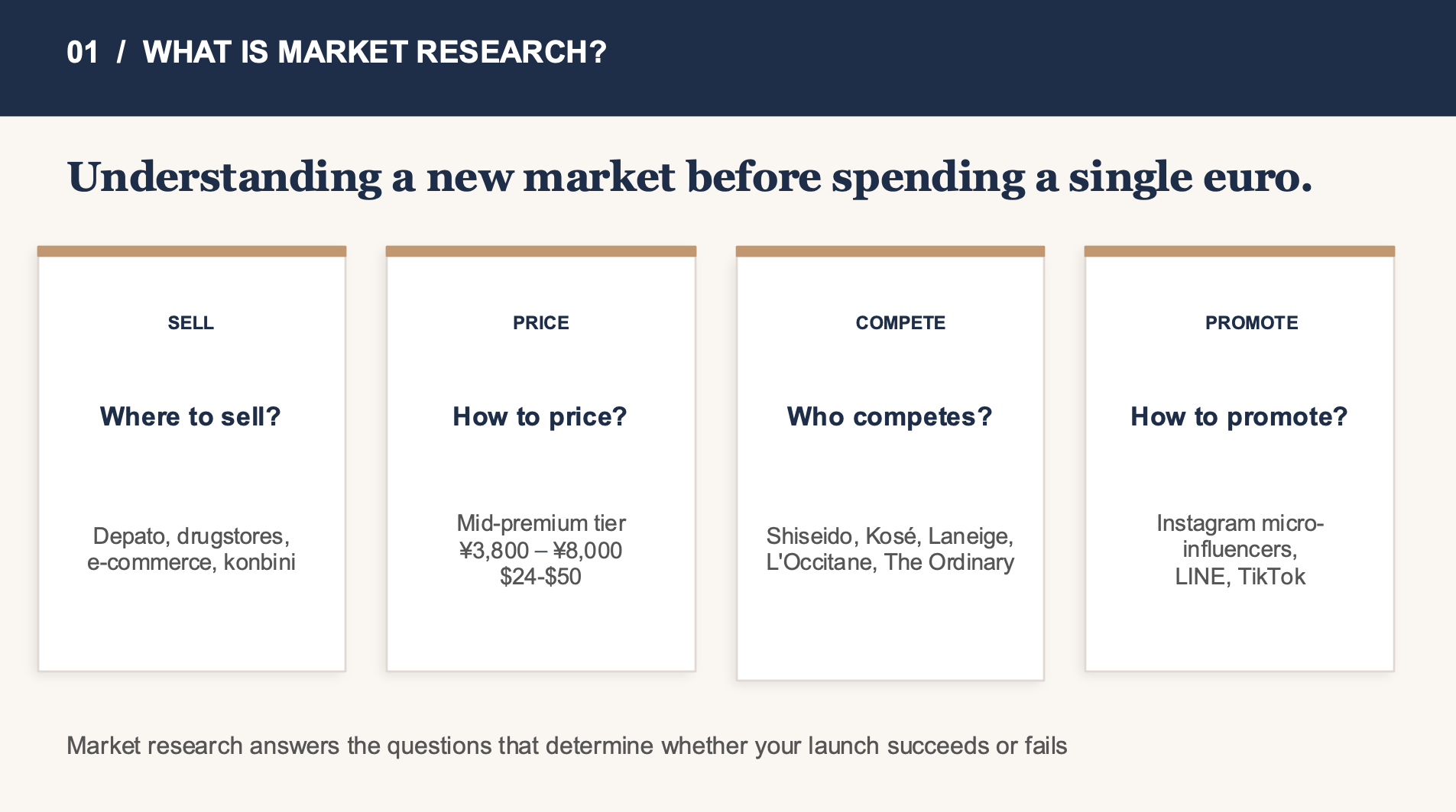
Task: Click the PROMOTE card label
Action: point(1252,322)
